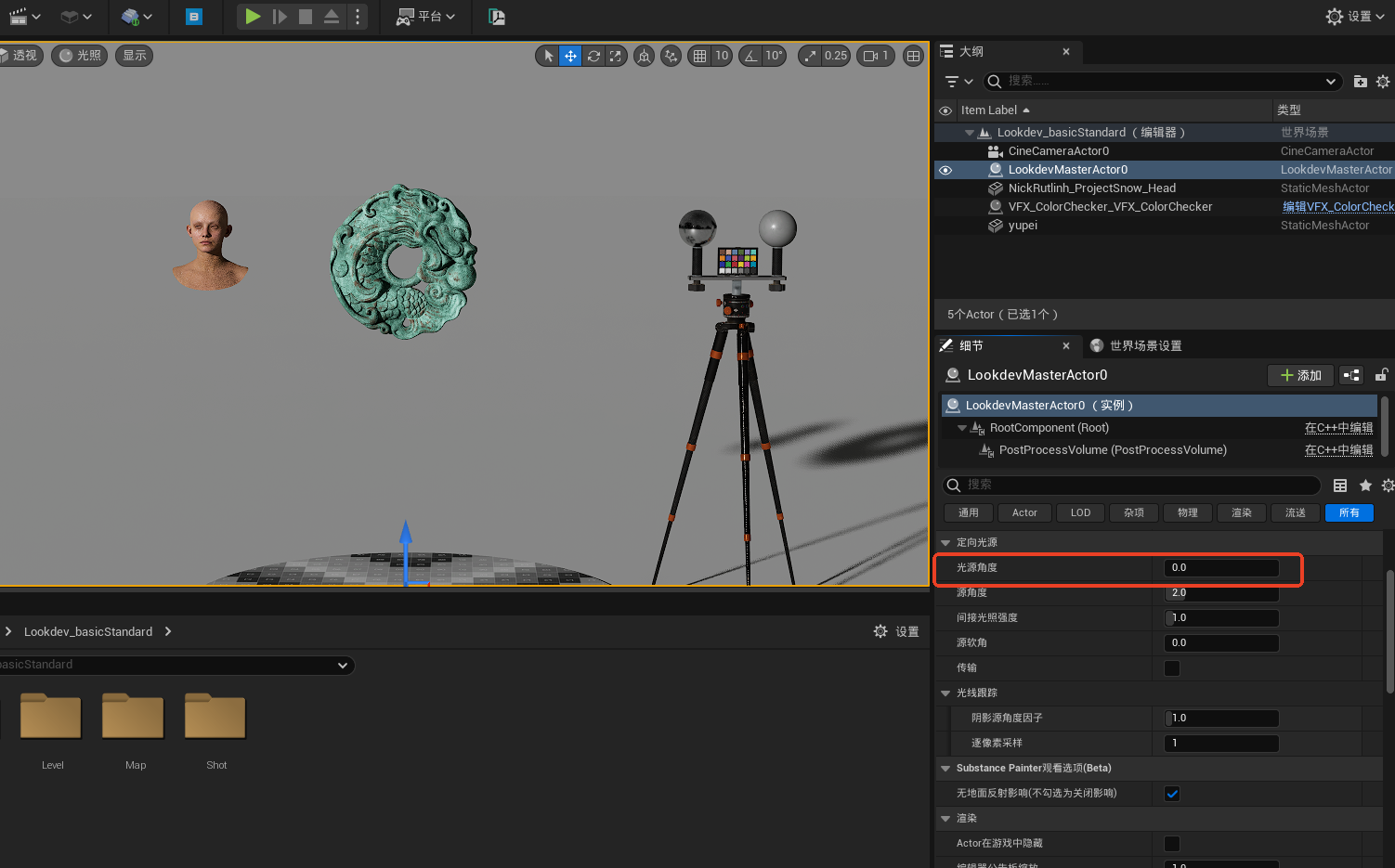Screen dimensions: 1395x868
Task: Open 编辑VFX_ColorChecker link in outliner
Action: click(1337, 207)
